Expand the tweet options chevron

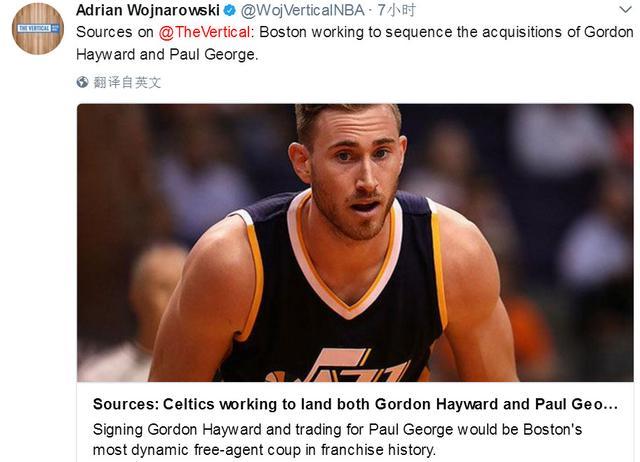pyautogui.click(x=625, y=10)
